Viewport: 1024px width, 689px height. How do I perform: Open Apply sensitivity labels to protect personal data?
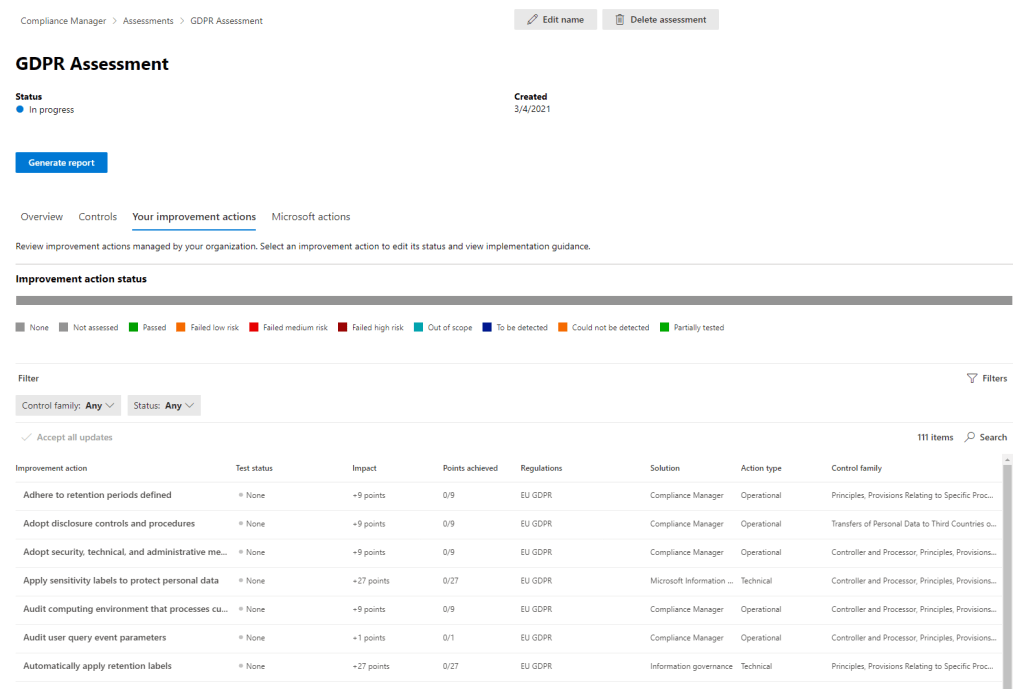pyautogui.click(x=120, y=581)
